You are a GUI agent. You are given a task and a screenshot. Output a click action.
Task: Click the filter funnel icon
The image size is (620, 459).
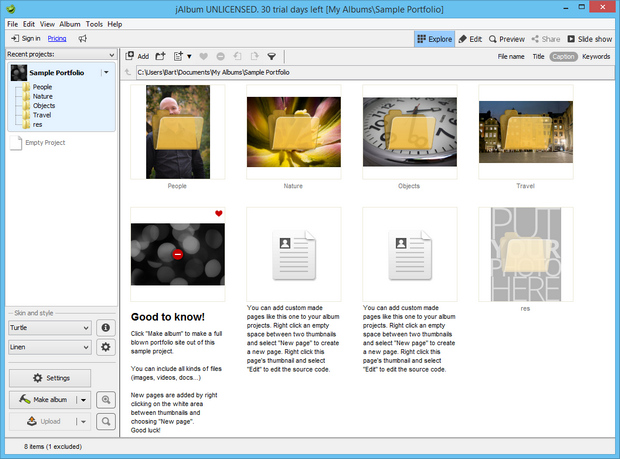[272, 57]
